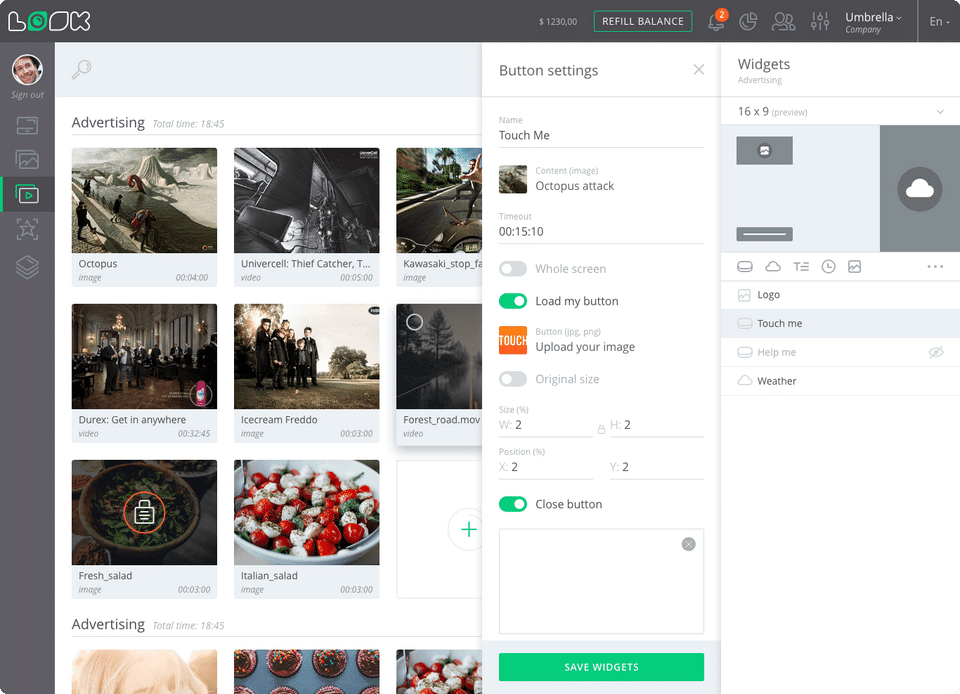The height and width of the screenshot is (694, 960).
Task: Add a clock widget from the toolbar
Action: [828, 266]
